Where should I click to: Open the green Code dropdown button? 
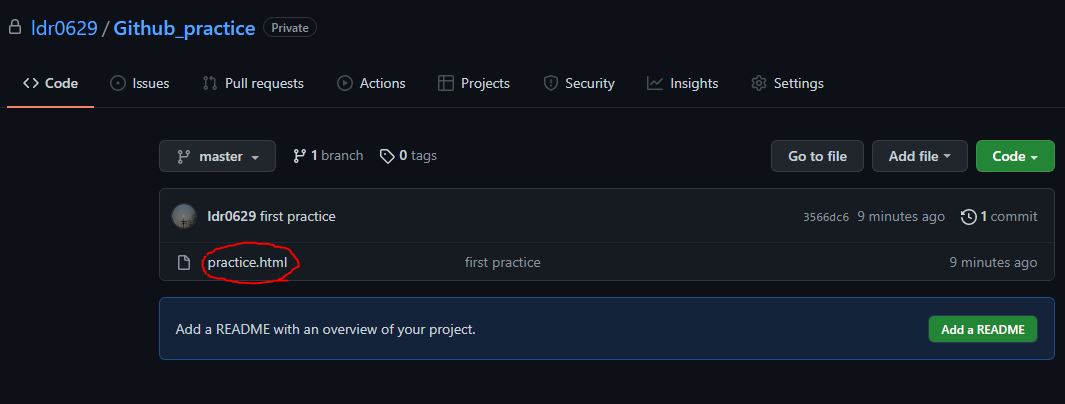1015,156
